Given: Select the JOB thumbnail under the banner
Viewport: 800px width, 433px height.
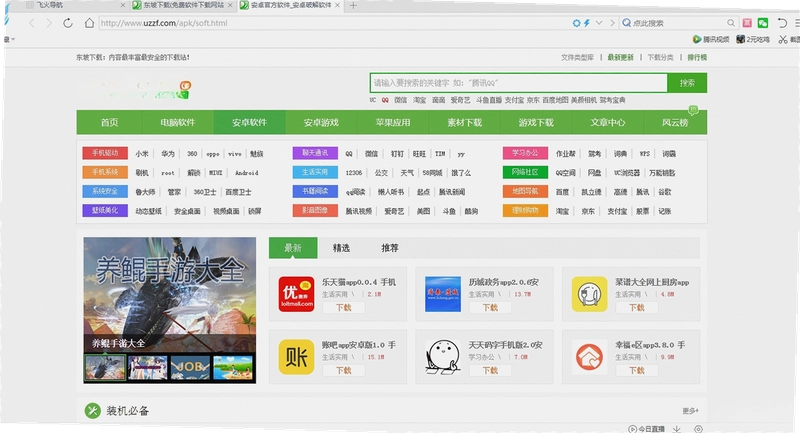Looking at the screenshot, I should pyautogui.click(x=190, y=367).
